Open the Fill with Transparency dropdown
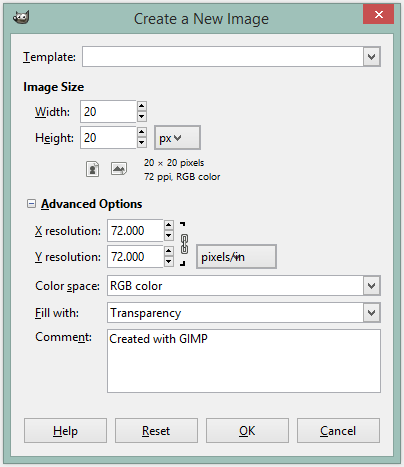The width and height of the screenshot is (404, 467). point(372,313)
